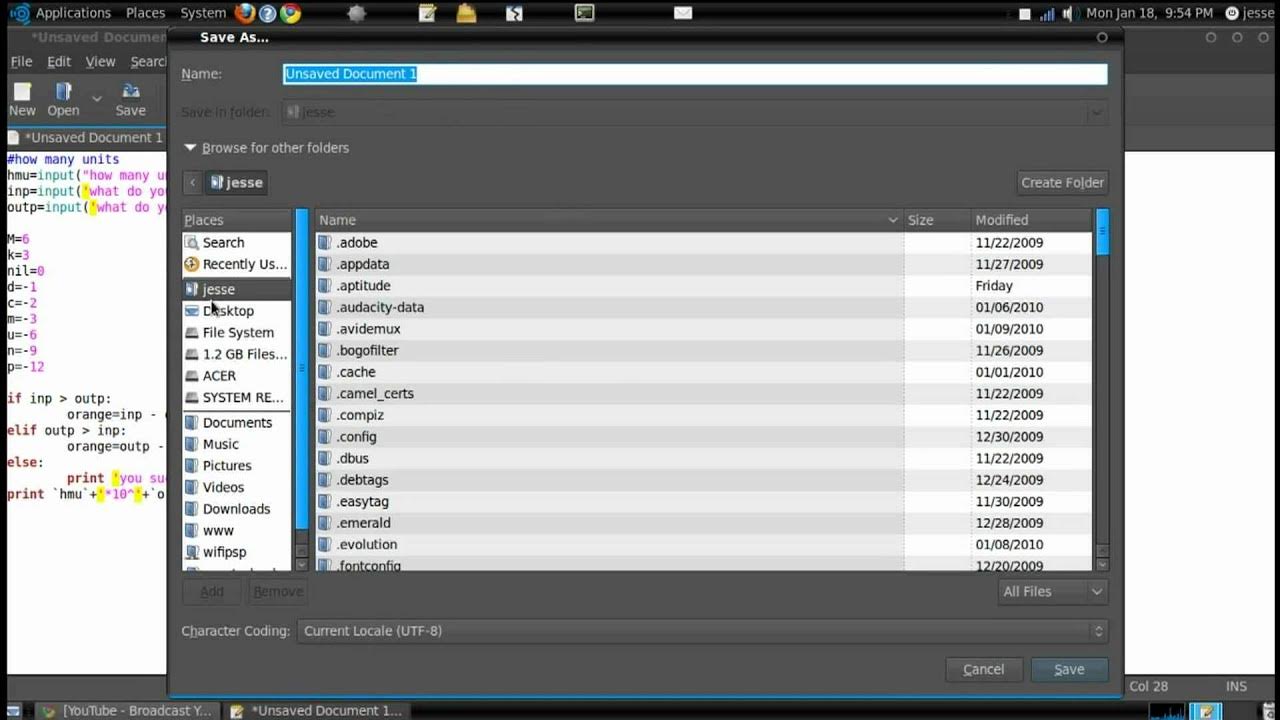Open the Places menu in top panel
The width and height of the screenshot is (1280, 720).
145,13
